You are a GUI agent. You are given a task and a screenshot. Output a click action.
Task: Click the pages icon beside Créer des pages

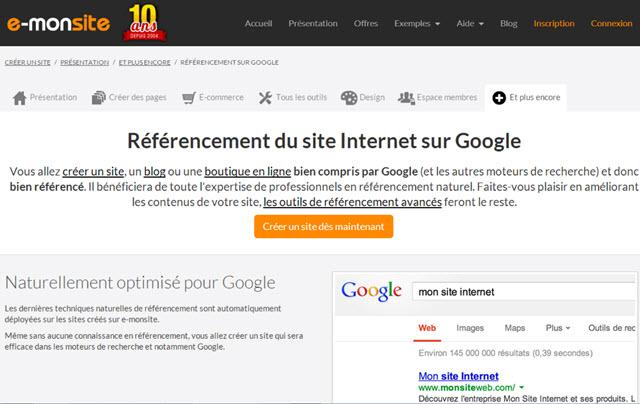tap(99, 98)
